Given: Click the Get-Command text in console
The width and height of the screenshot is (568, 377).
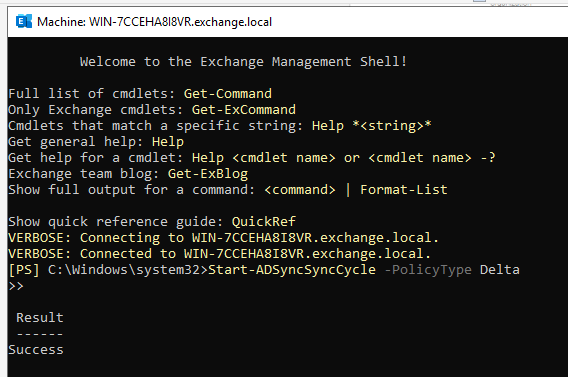Looking at the screenshot, I should pyautogui.click(x=227, y=93).
